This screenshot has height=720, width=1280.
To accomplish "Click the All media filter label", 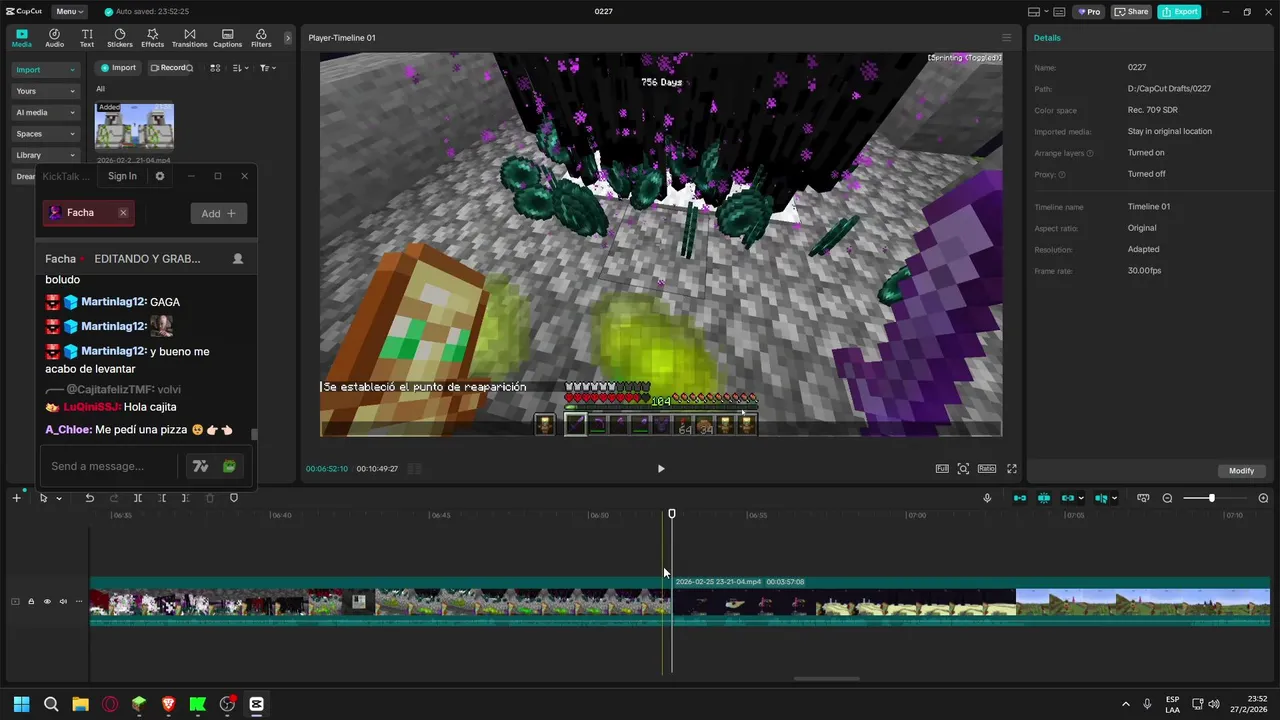I will [100, 89].
